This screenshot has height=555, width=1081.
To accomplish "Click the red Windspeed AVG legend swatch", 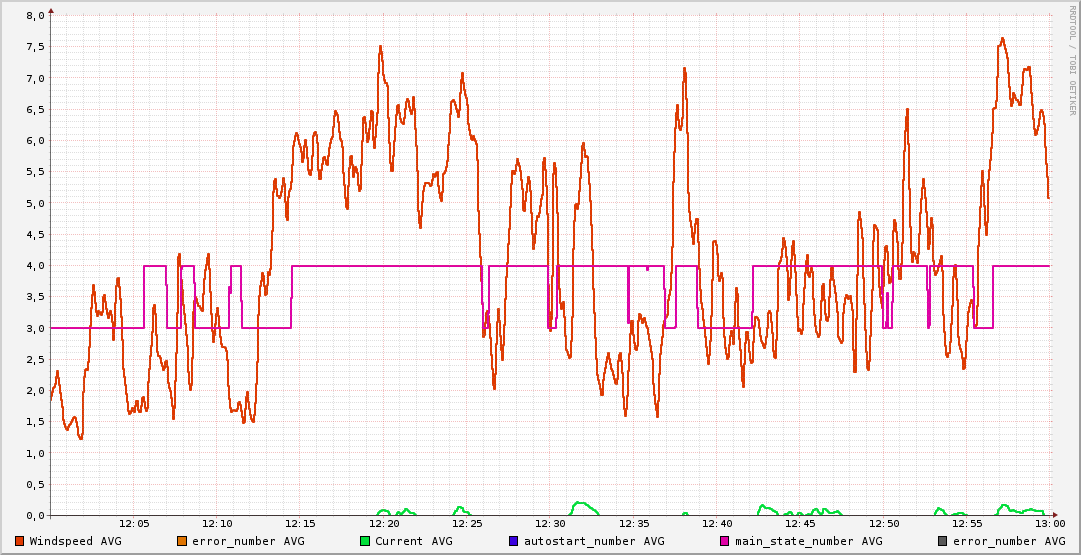I will tap(20, 541).
